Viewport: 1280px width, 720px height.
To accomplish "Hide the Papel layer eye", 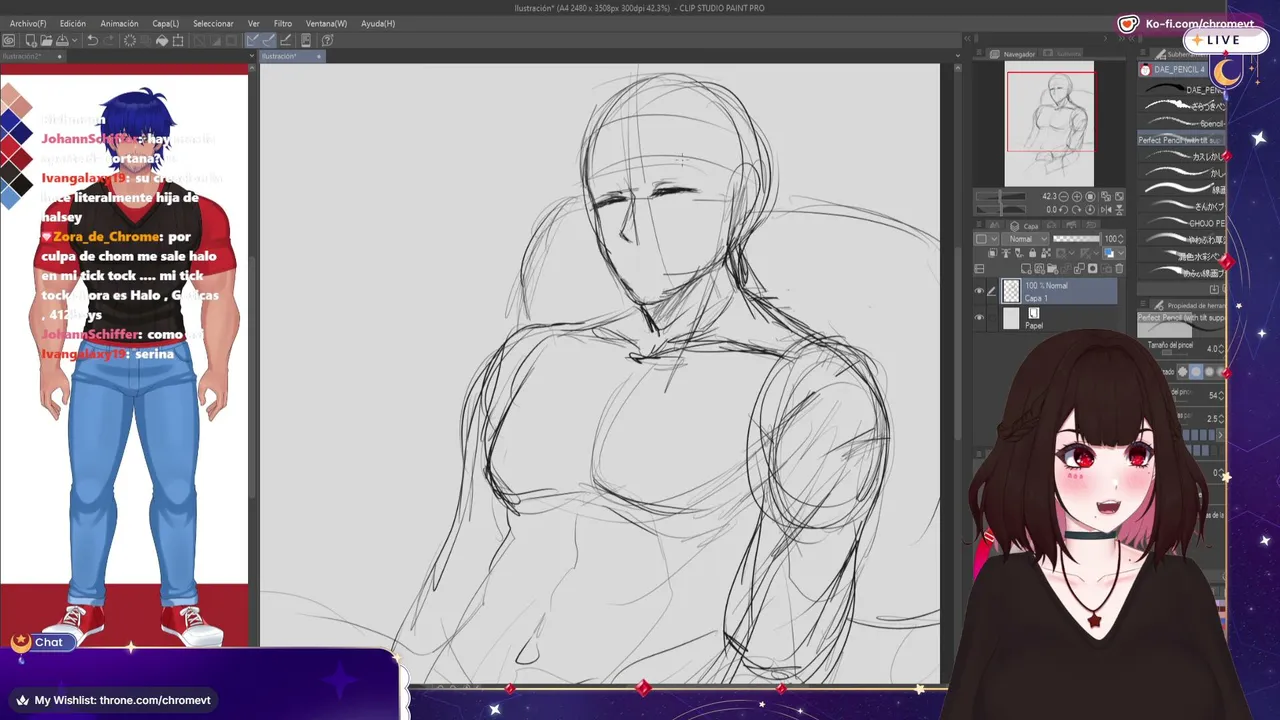I will coord(979,317).
